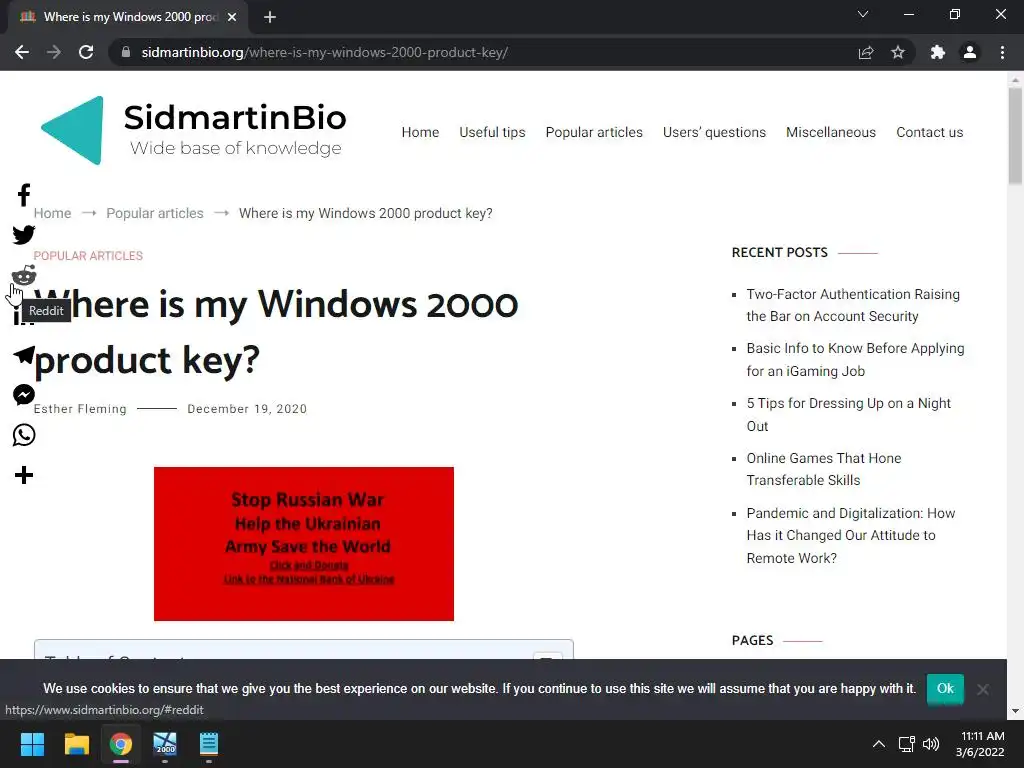Open the taskbar clock and date

(980, 744)
